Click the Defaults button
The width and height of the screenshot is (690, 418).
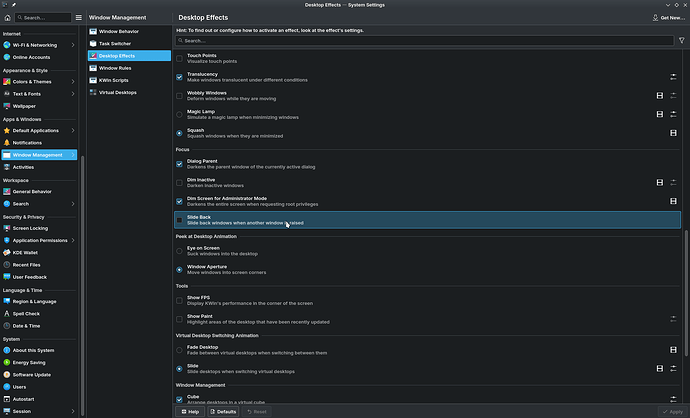click(223, 412)
